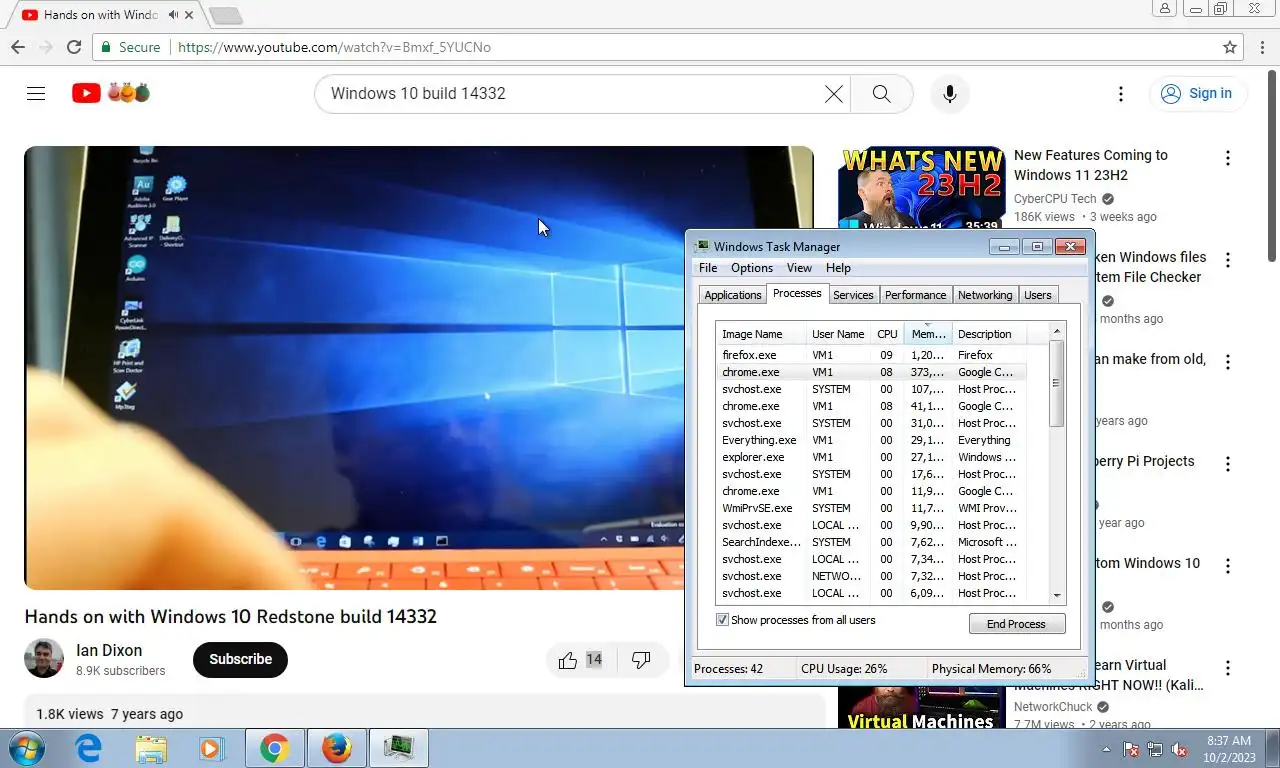Go back with the browser back arrow
Image resolution: width=1280 pixels, height=768 pixels.
(x=18, y=47)
